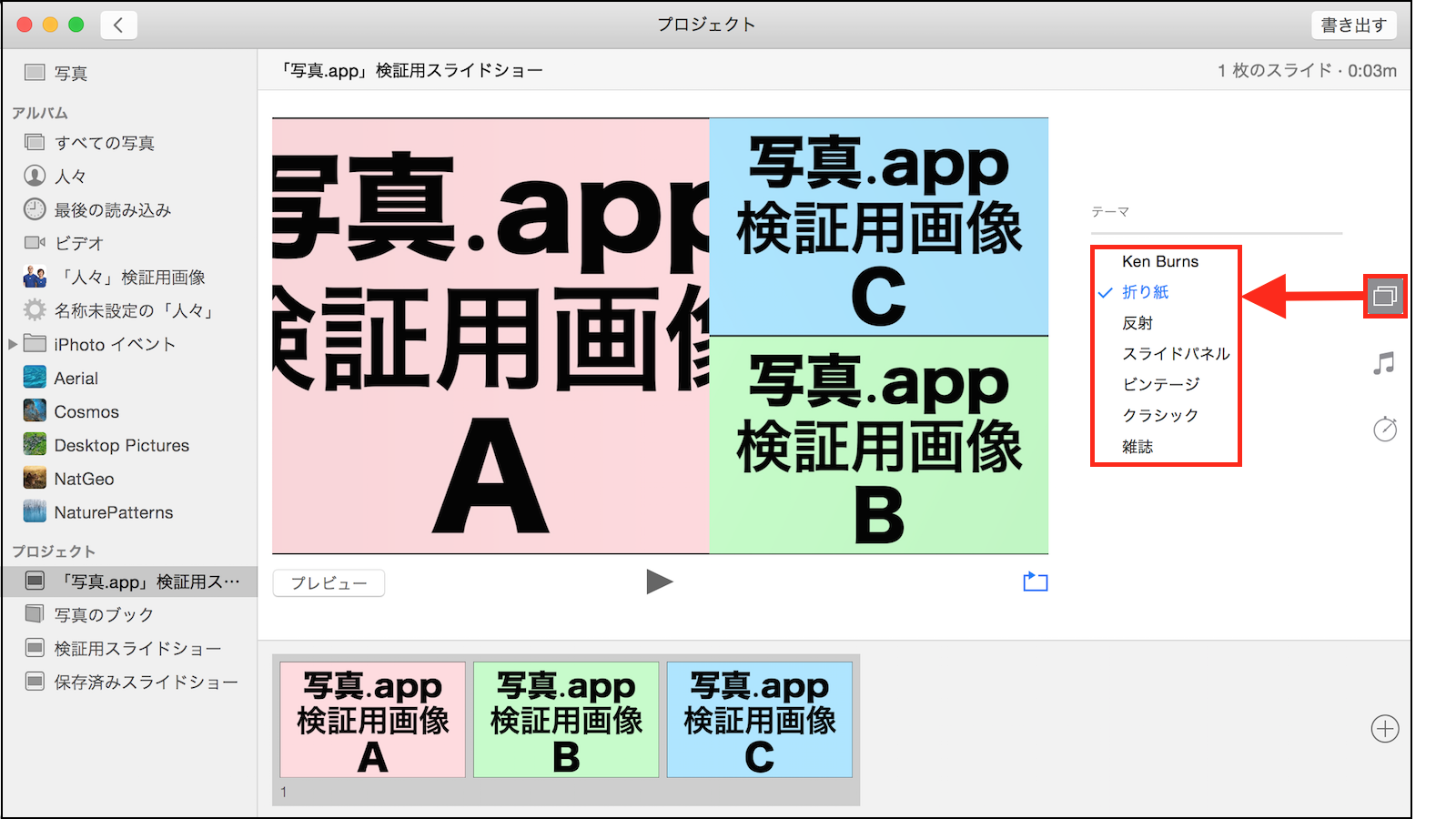Toggle the loop slideshow icon
Image resolution: width=1456 pixels, height=819 pixels.
tap(1035, 582)
